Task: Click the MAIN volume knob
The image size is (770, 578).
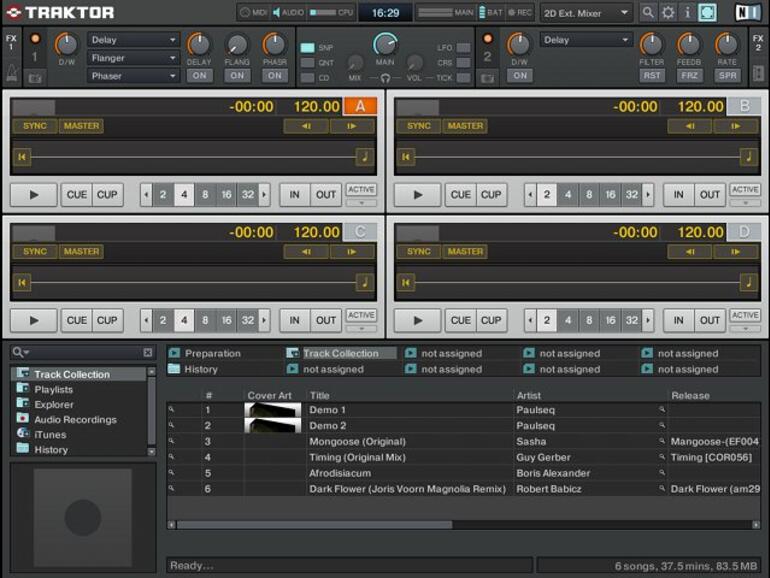Action: (x=385, y=44)
